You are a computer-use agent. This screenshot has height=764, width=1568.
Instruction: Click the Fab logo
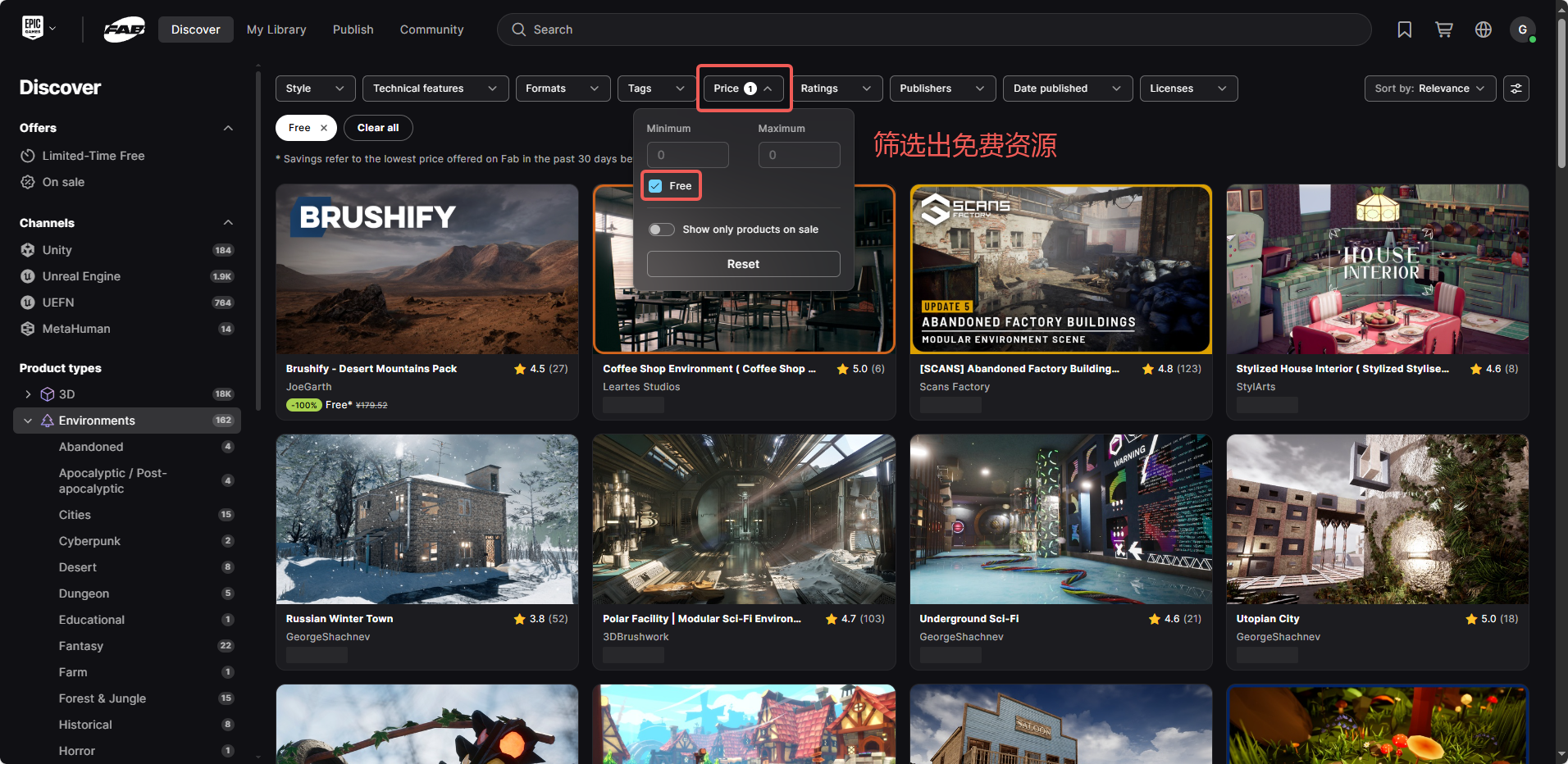(125, 30)
